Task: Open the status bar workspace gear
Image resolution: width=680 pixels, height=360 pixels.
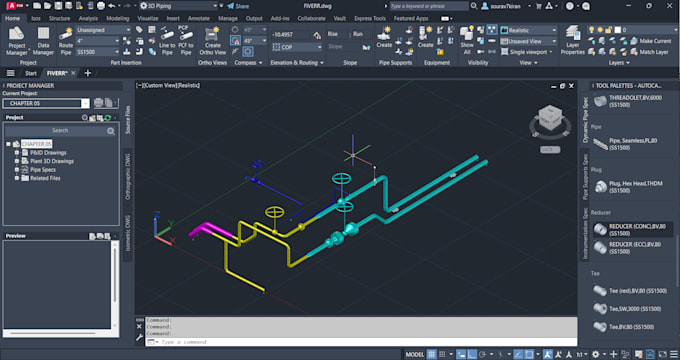Action: (x=595, y=354)
